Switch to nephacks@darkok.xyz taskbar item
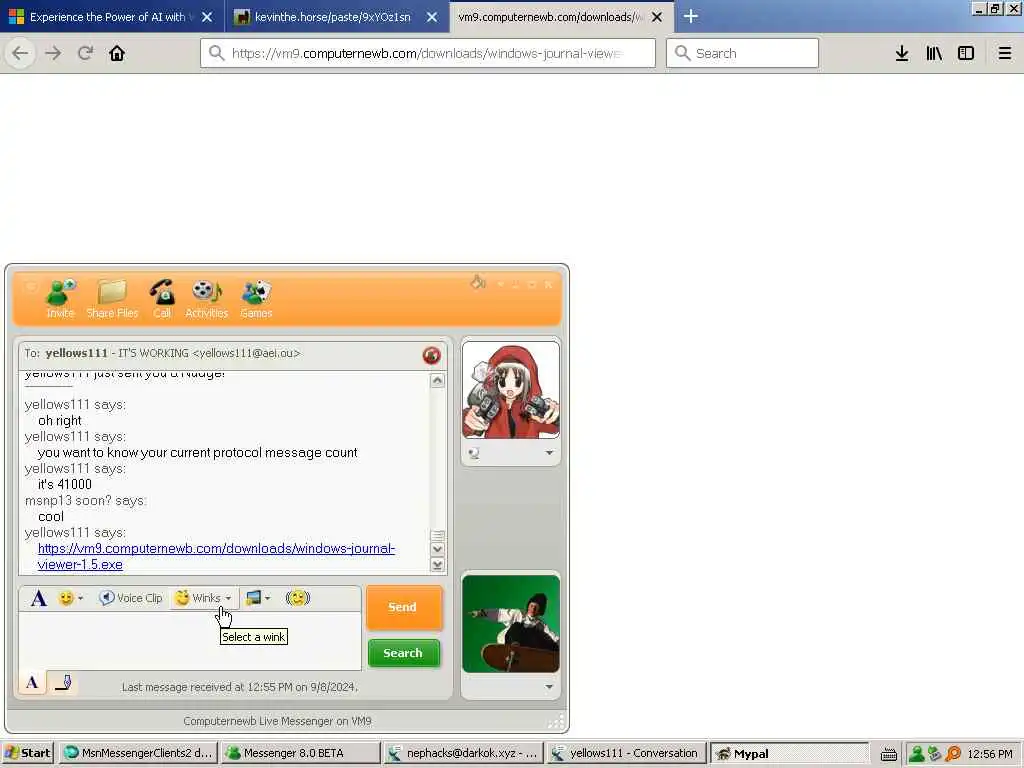 pos(463,753)
